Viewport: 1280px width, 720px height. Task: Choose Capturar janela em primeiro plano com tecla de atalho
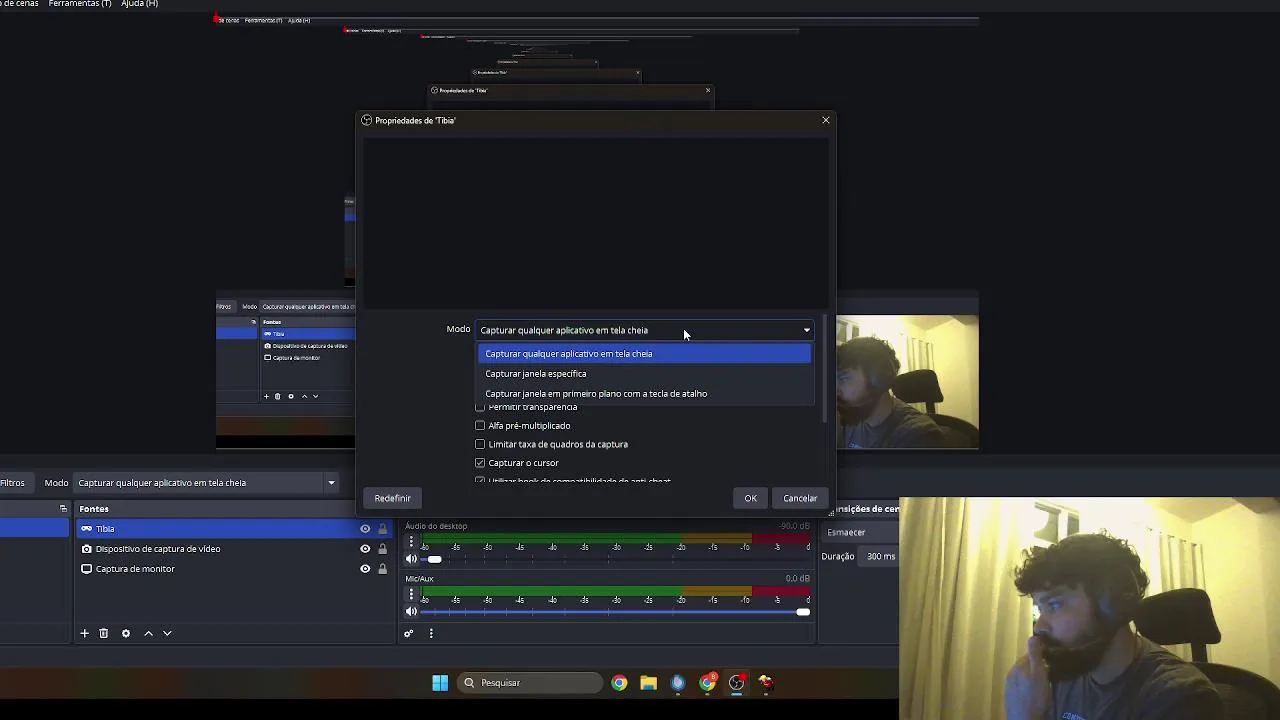coord(644,394)
